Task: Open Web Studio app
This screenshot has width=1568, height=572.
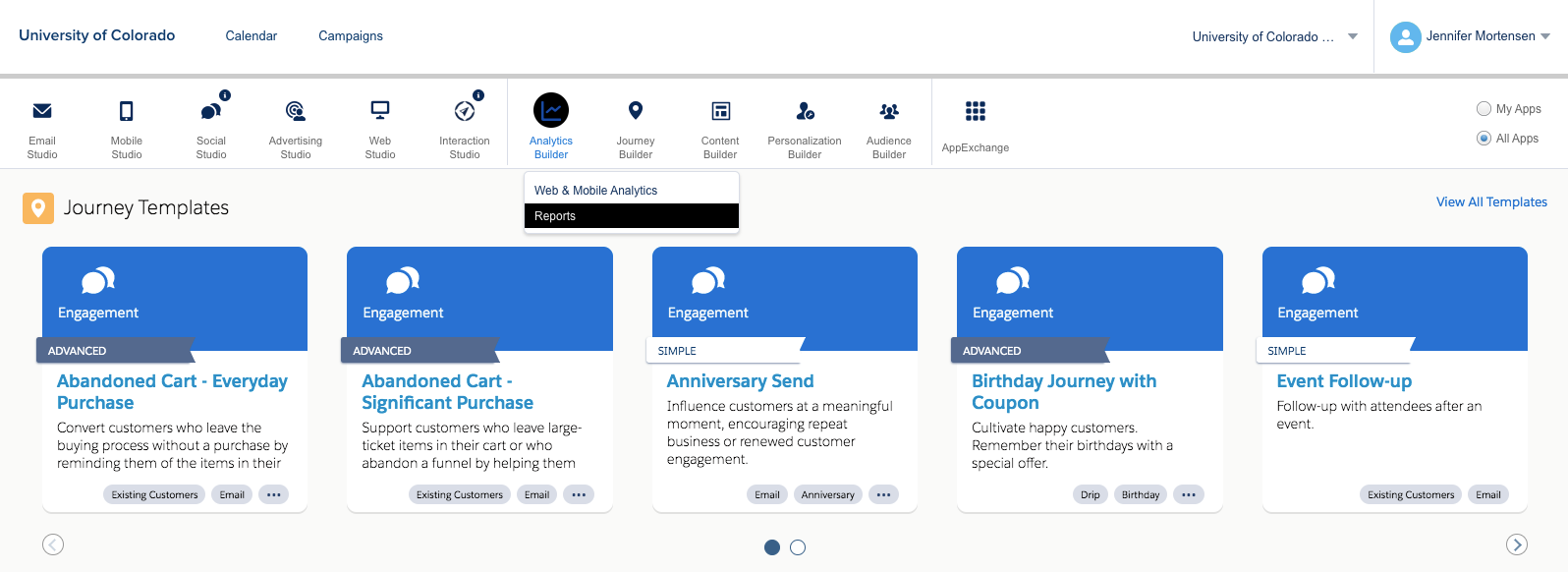Action: (380, 128)
